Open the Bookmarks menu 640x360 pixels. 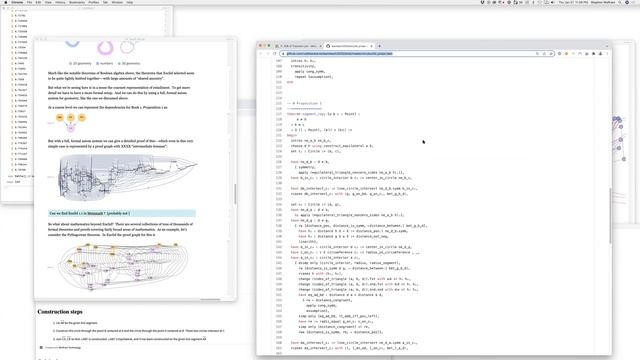77,2
